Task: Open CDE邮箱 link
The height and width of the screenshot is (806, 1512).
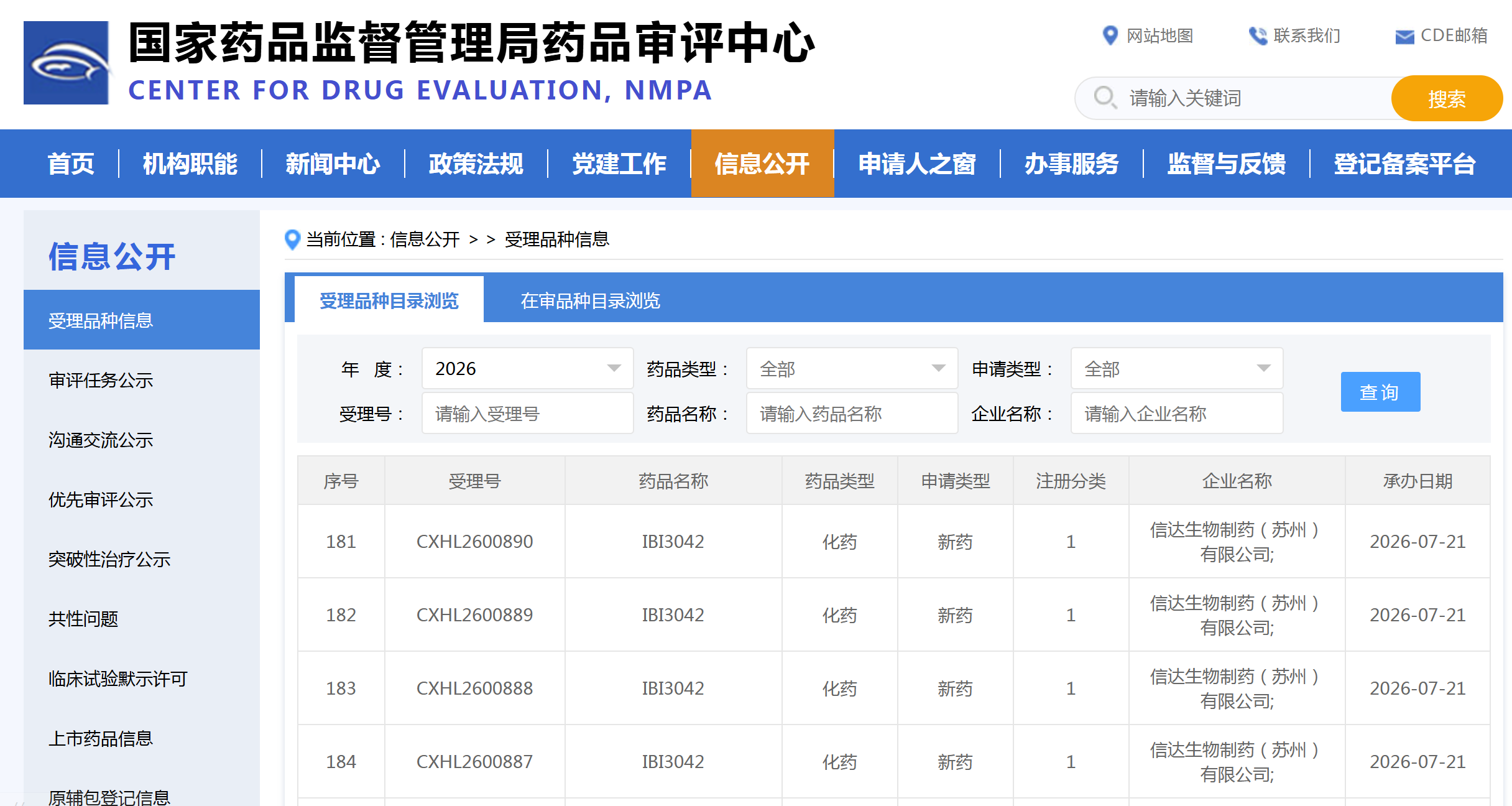Action: coord(1454,36)
